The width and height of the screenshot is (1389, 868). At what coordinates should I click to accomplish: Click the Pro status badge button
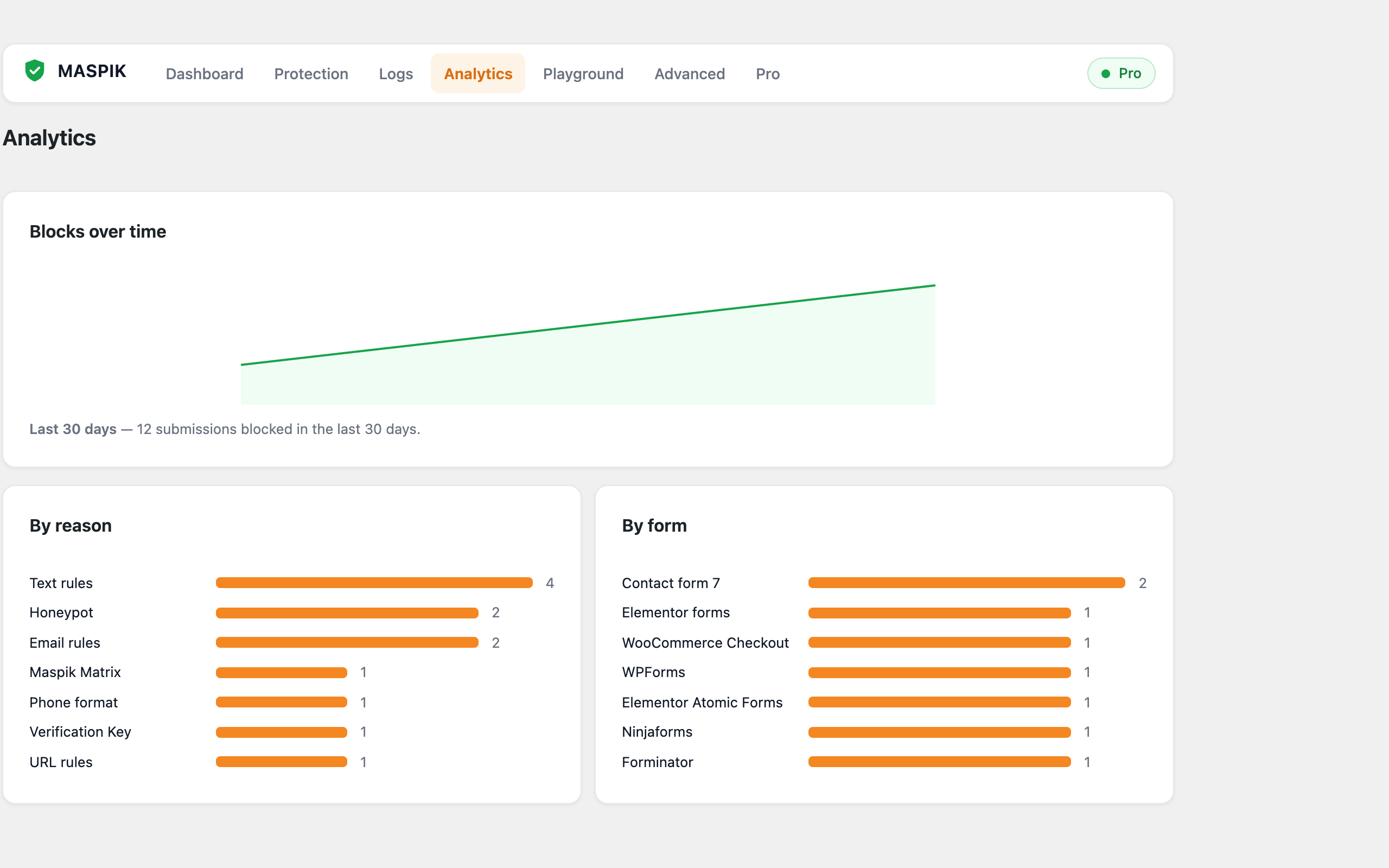1121,73
